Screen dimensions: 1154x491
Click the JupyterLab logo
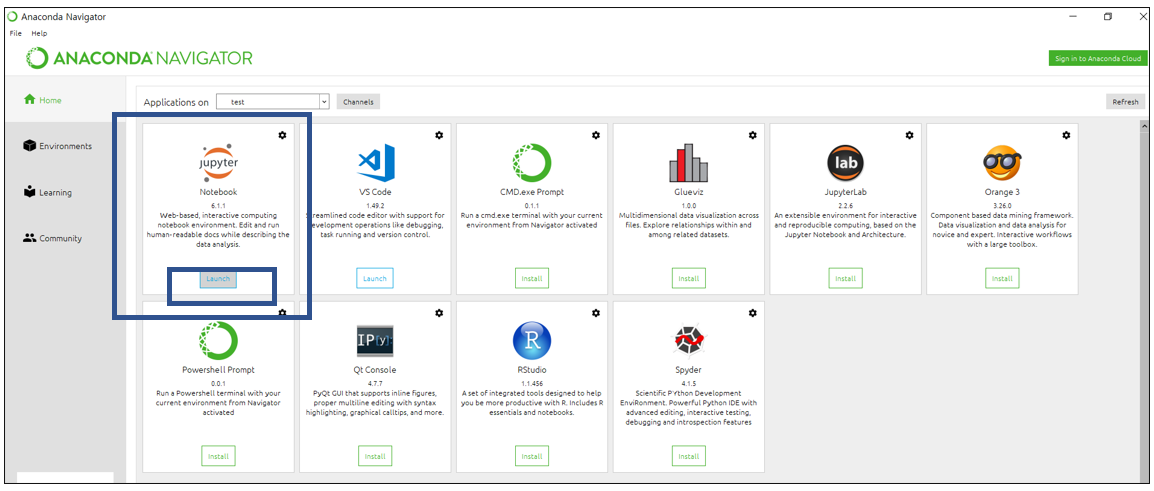(846, 163)
